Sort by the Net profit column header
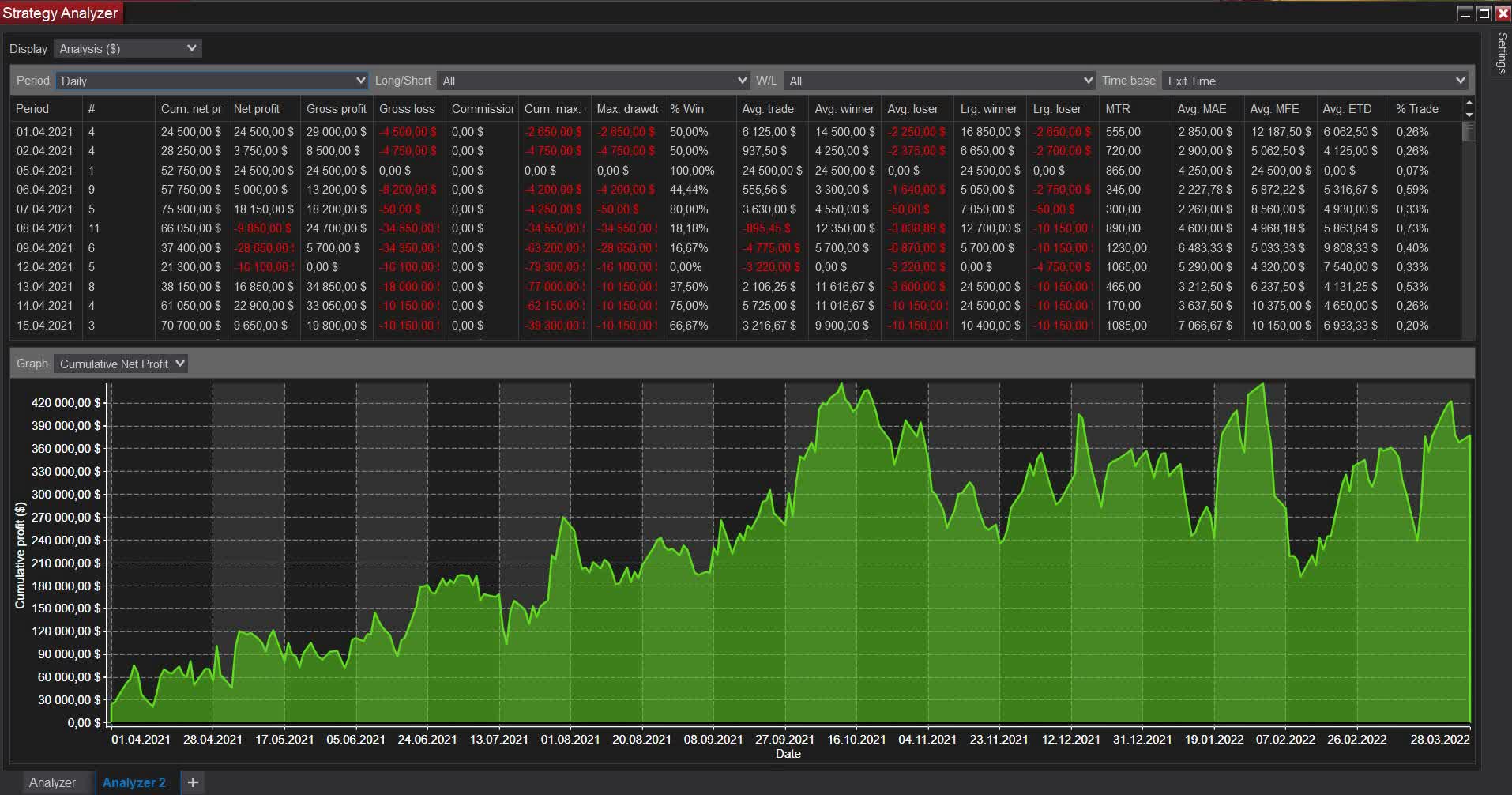The width and height of the screenshot is (1512, 795). [264, 109]
